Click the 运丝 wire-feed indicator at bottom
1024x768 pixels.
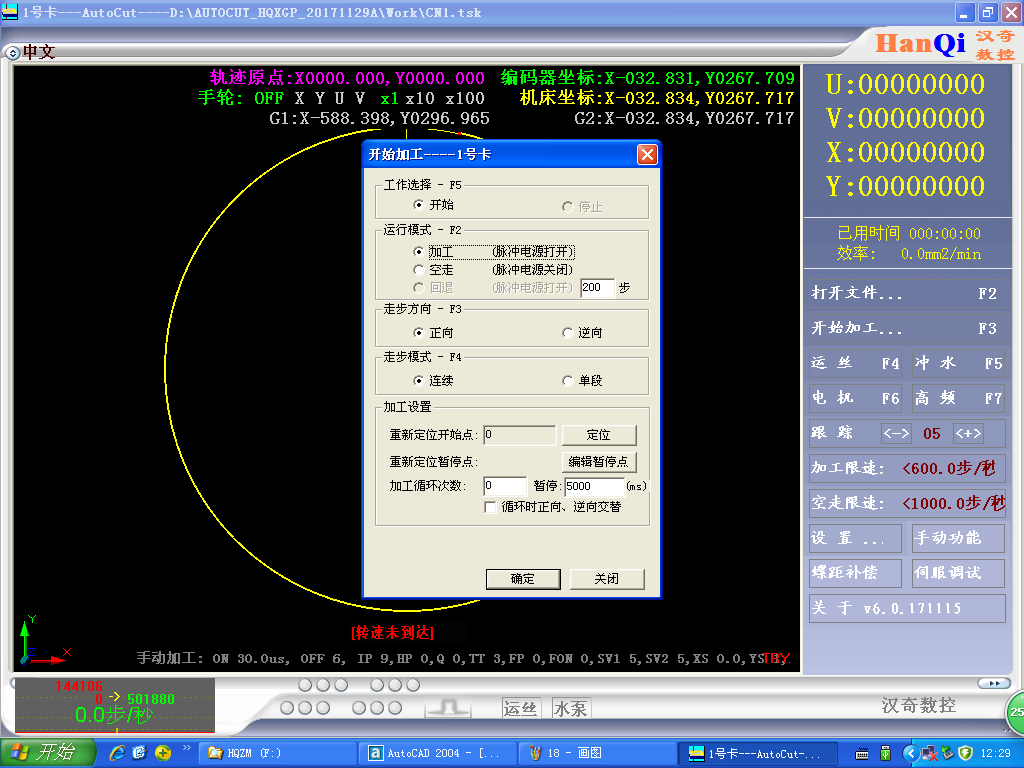pyautogui.click(x=520, y=708)
